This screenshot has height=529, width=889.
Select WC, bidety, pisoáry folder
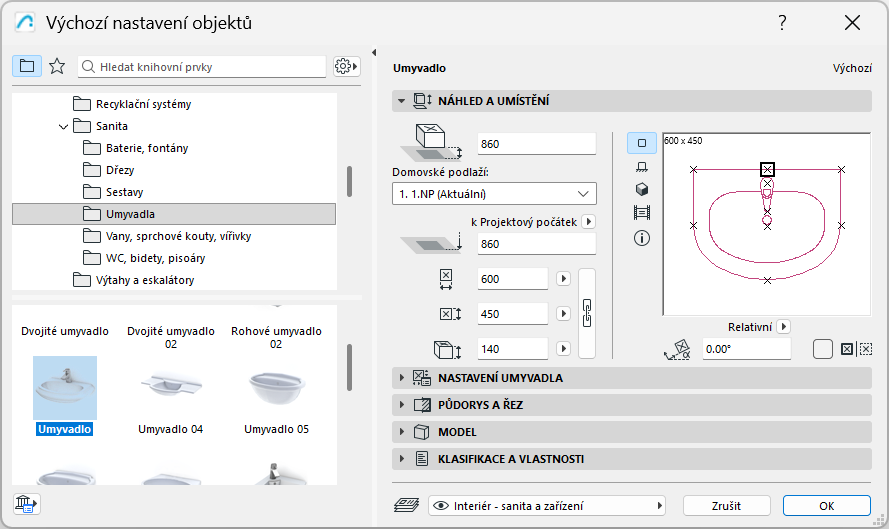(x=155, y=258)
